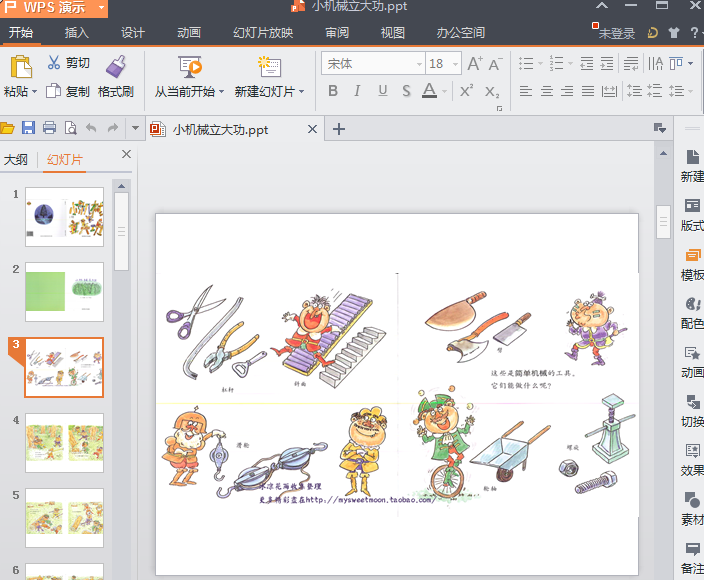The height and width of the screenshot is (580, 704).
Task: Open the Transition (切换) side panel
Action: pyautogui.click(x=692, y=402)
